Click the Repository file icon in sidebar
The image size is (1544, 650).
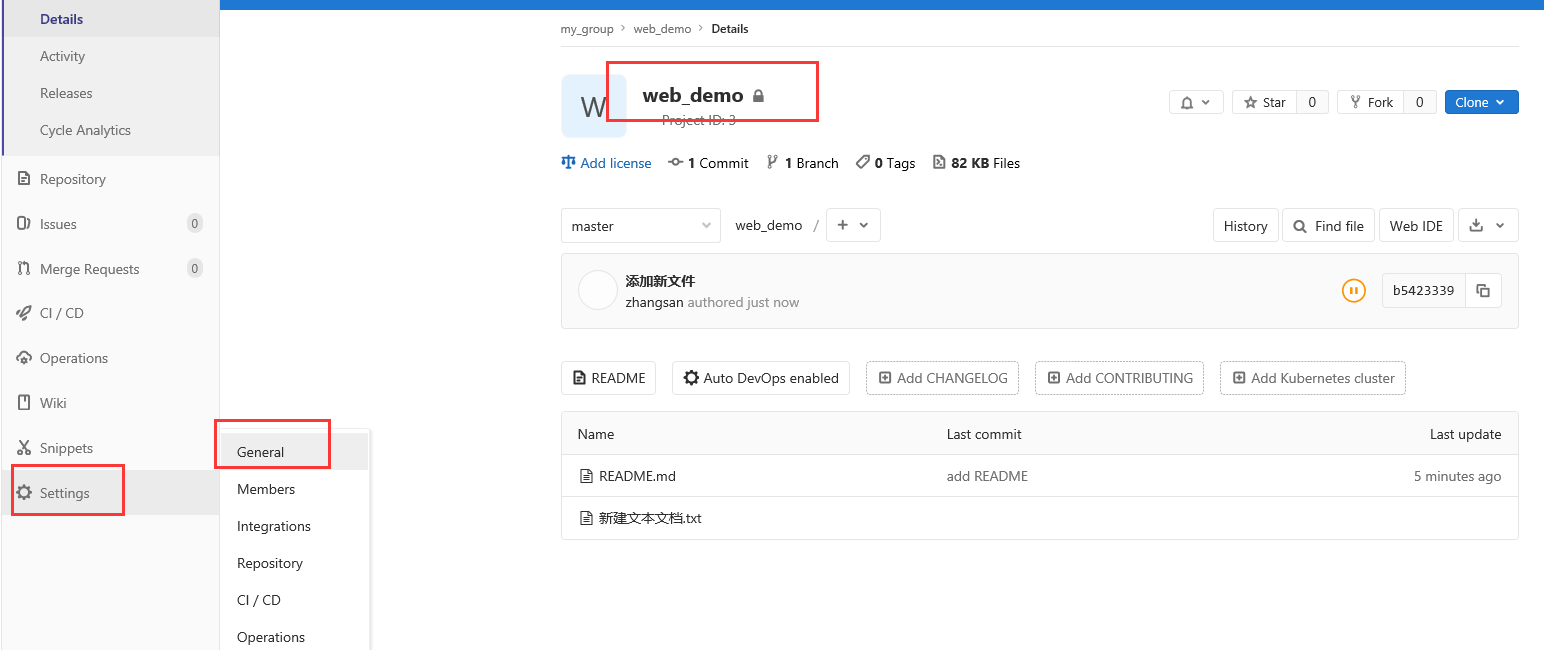click(x=24, y=179)
